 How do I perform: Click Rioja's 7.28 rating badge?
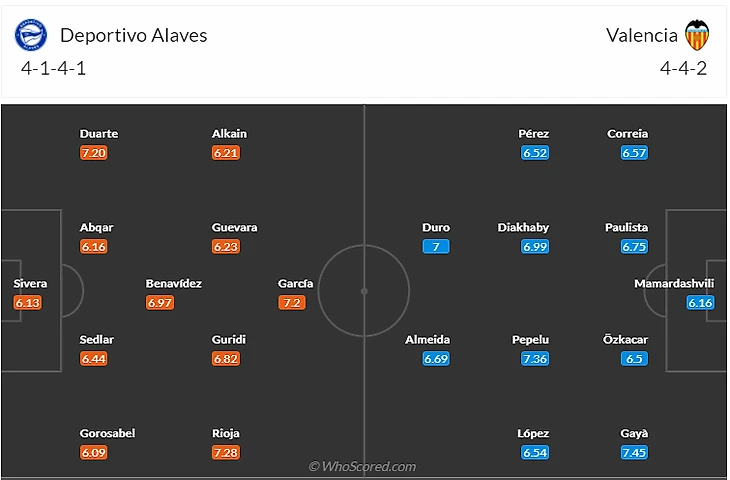(x=227, y=453)
